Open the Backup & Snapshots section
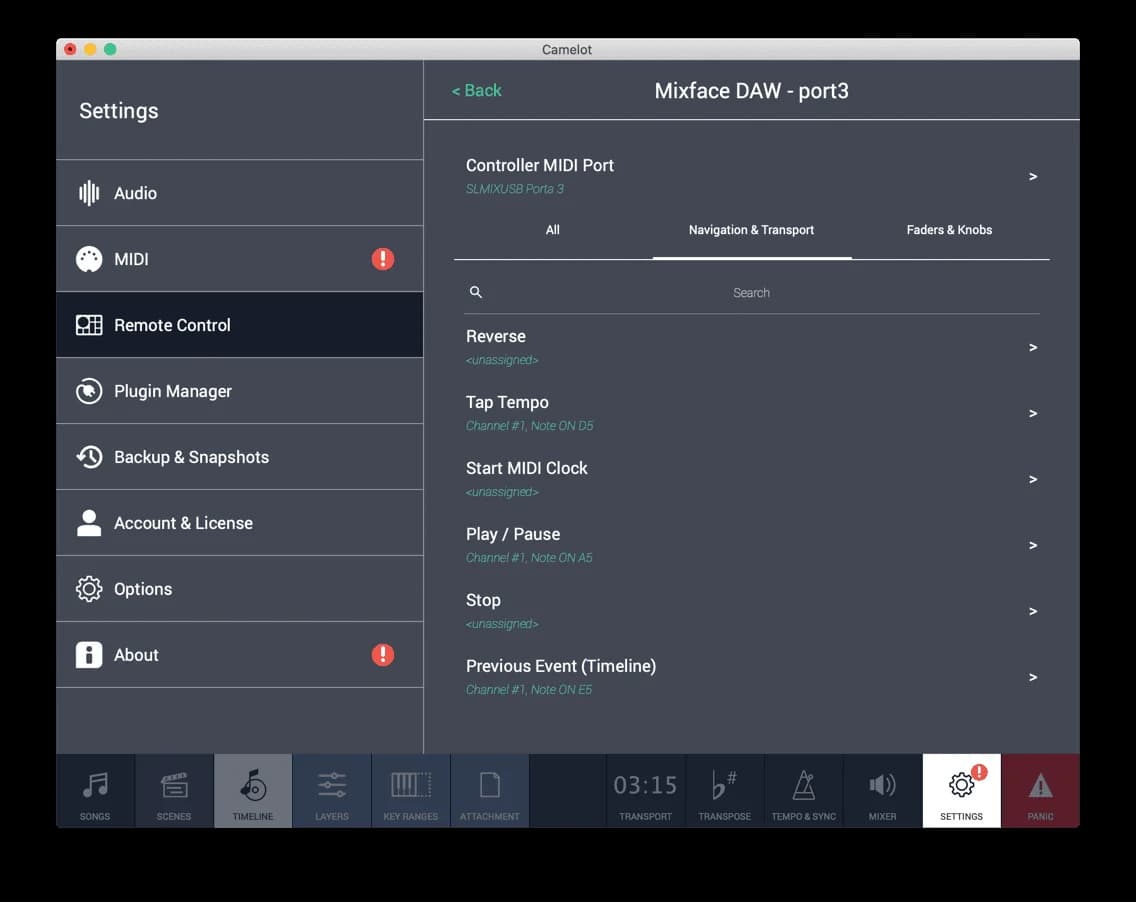Screen dimensions: 1136x902 (240, 456)
